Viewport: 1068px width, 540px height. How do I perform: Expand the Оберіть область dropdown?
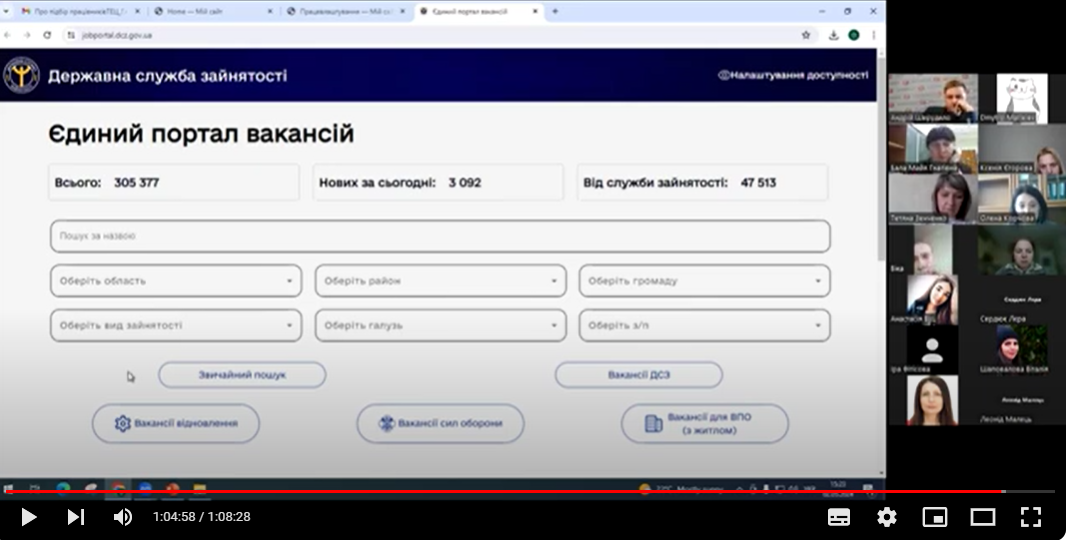(176, 281)
